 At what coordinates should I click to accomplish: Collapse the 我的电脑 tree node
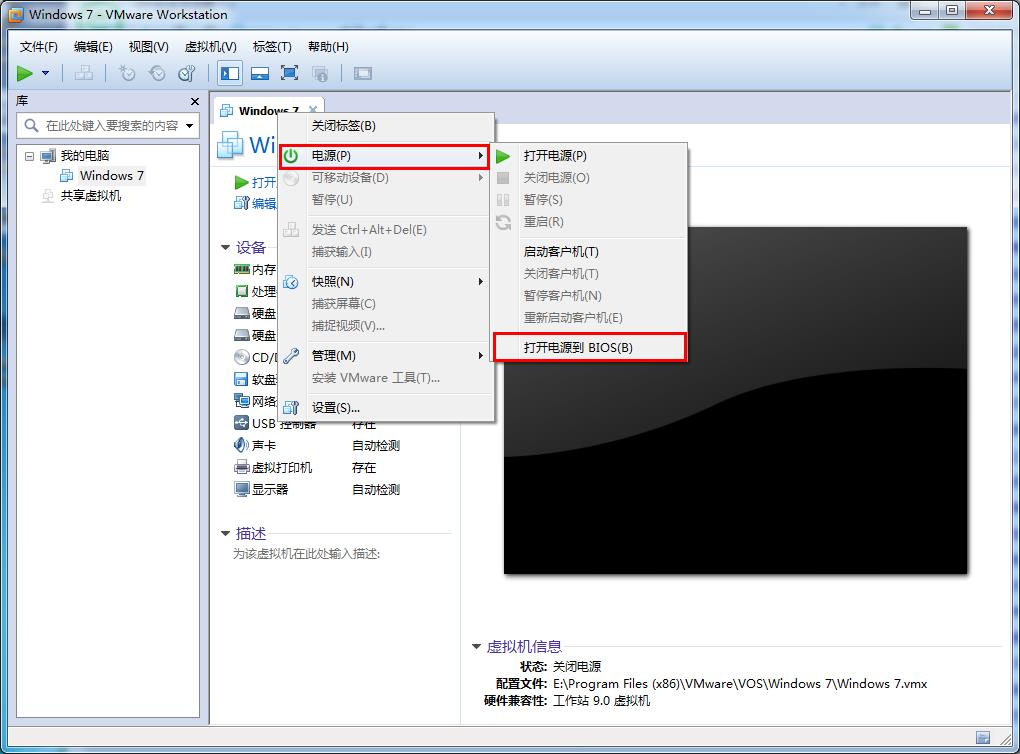(29, 156)
